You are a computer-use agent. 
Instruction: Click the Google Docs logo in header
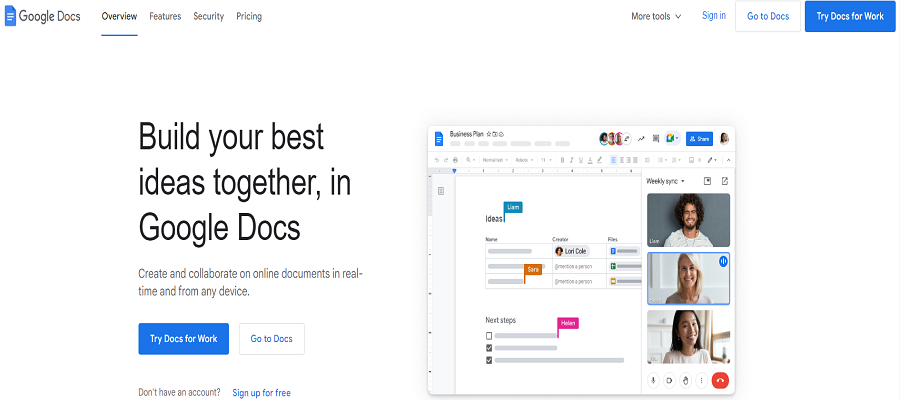(42, 16)
